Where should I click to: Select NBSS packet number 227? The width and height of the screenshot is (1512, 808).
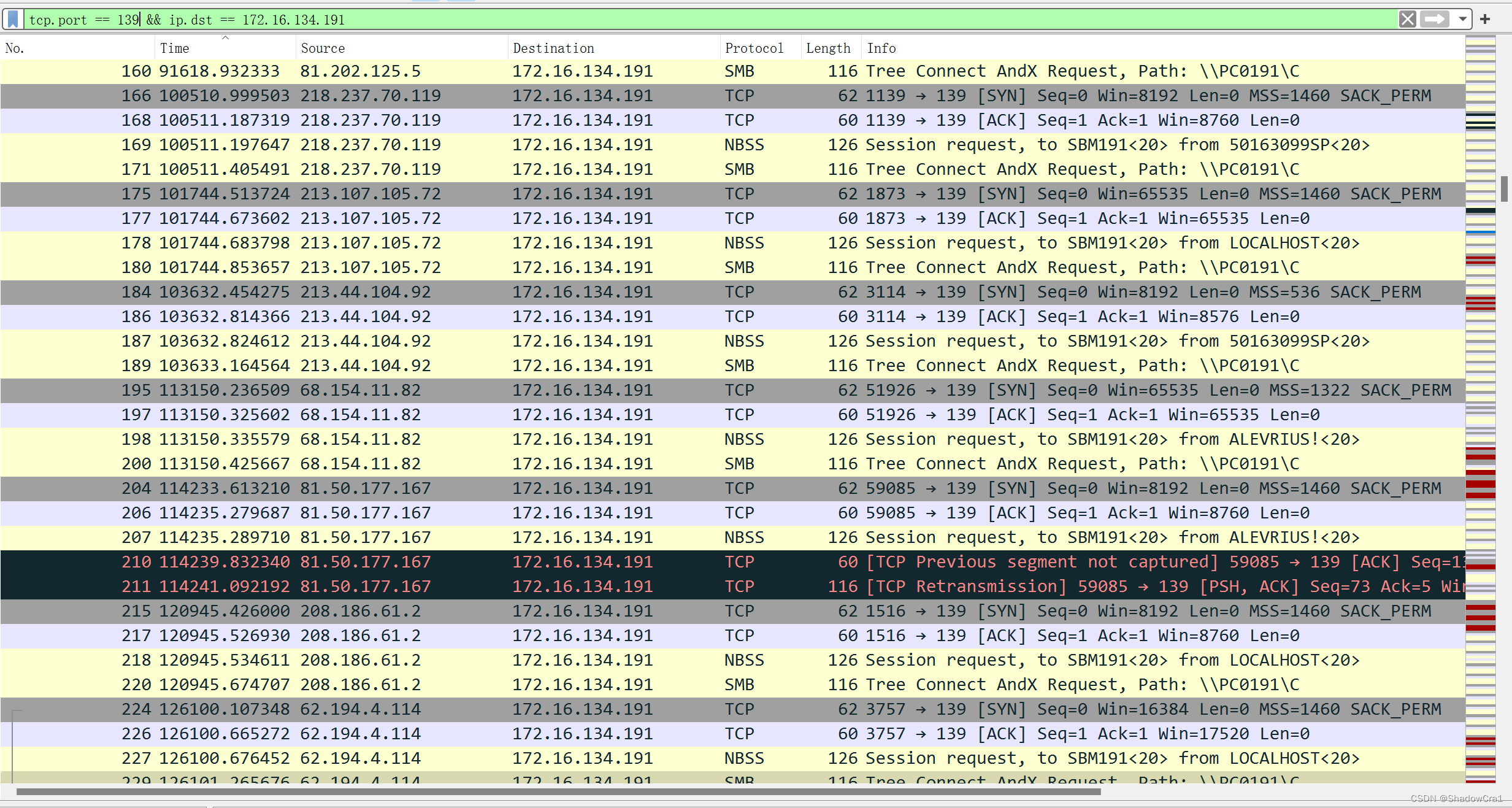coord(732,758)
